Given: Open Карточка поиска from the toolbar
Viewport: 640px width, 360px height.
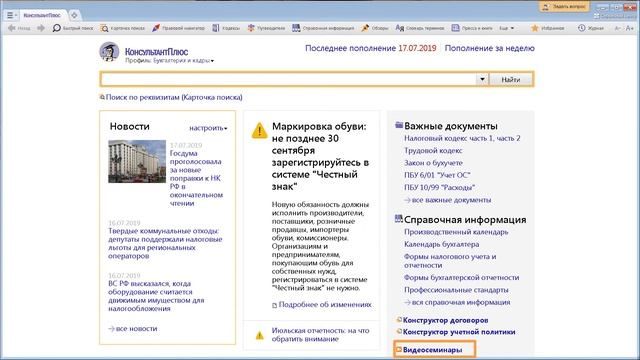Looking at the screenshot, I should tap(123, 28).
